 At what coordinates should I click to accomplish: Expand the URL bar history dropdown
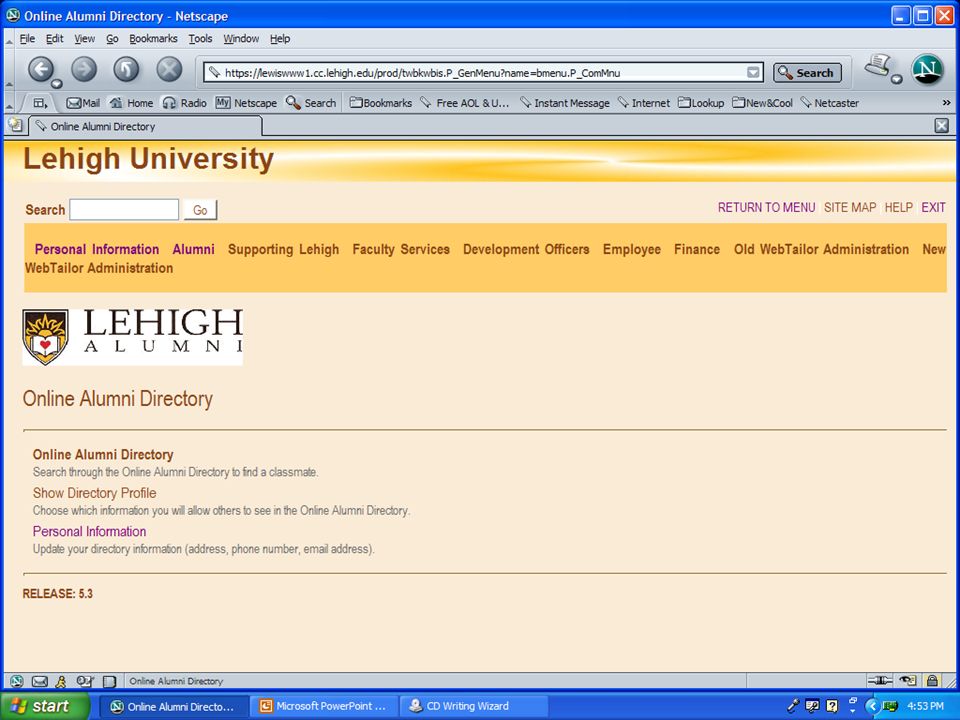753,72
